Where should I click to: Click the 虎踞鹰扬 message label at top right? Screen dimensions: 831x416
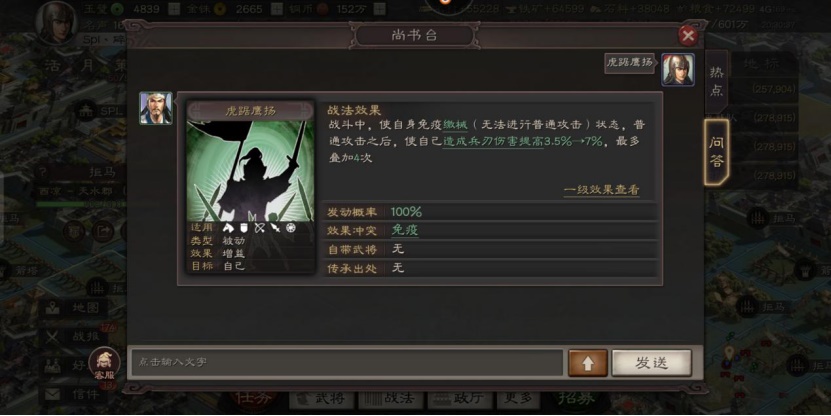tap(630, 63)
